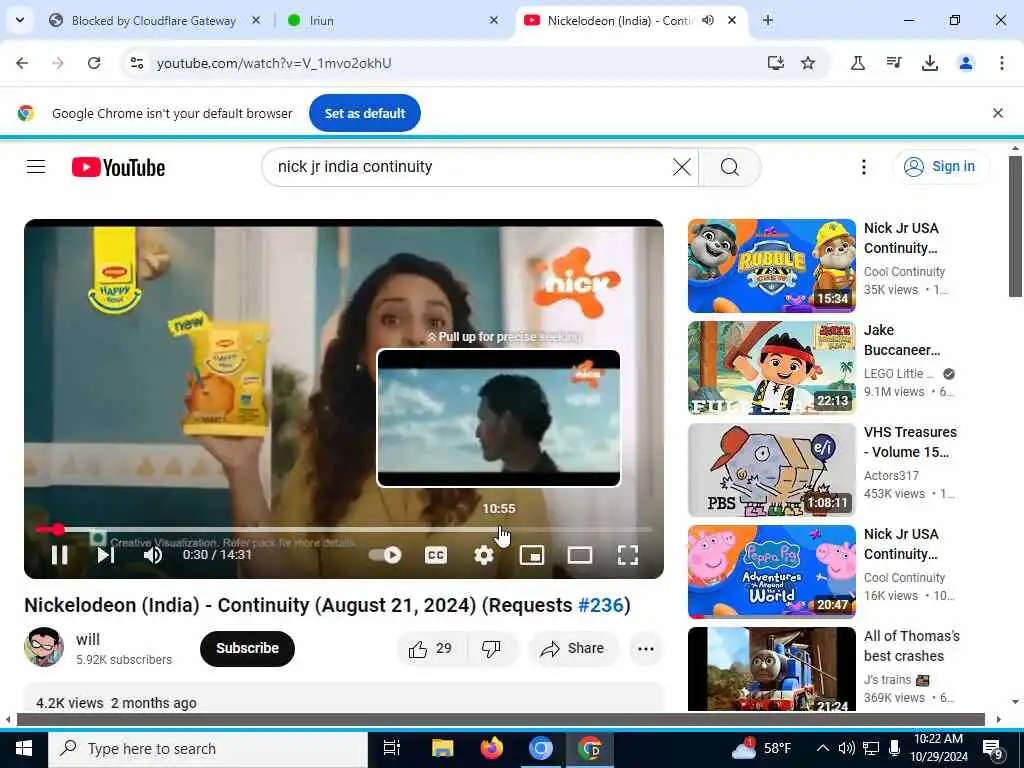
Task: Show Chrome downloads
Action: (930, 63)
